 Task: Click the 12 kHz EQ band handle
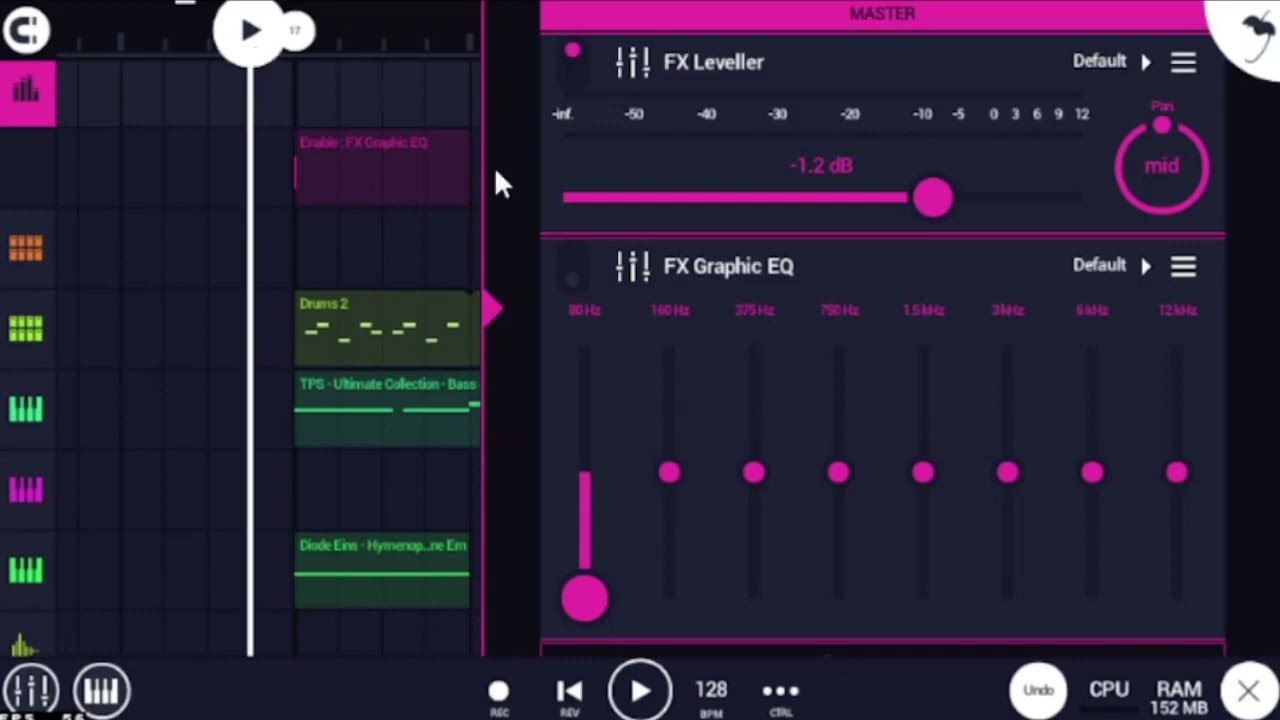pyautogui.click(x=1176, y=472)
